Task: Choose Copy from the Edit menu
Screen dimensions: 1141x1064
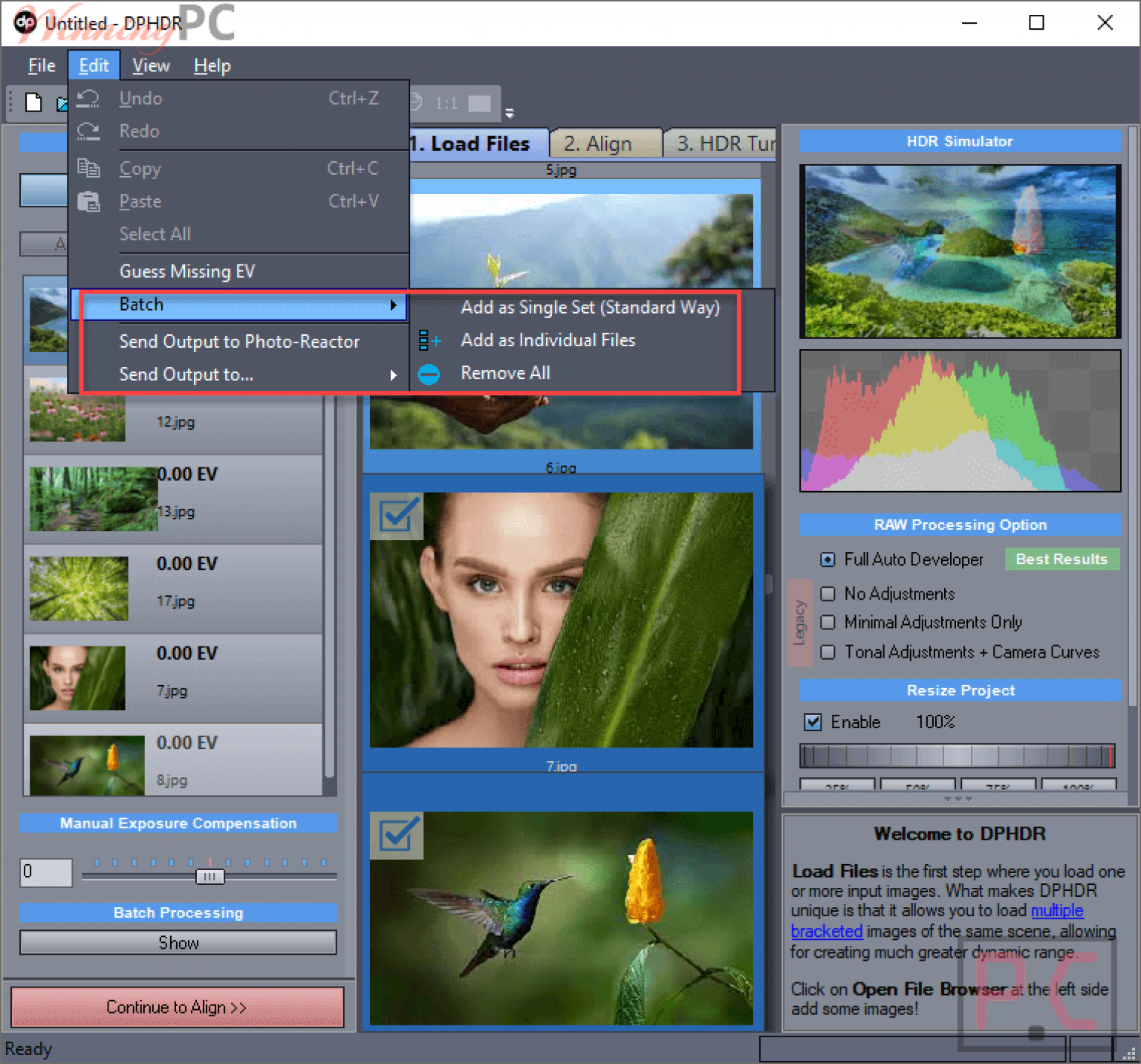Action: [x=239, y=169]
